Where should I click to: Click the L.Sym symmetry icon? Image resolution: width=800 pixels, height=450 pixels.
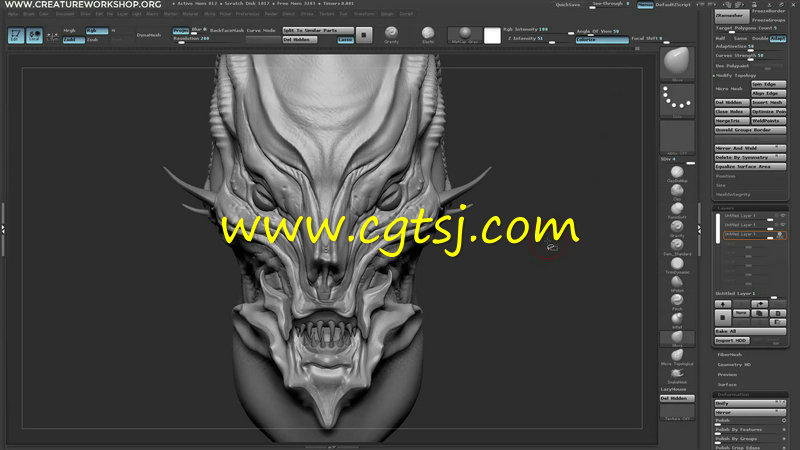point(52,36)
